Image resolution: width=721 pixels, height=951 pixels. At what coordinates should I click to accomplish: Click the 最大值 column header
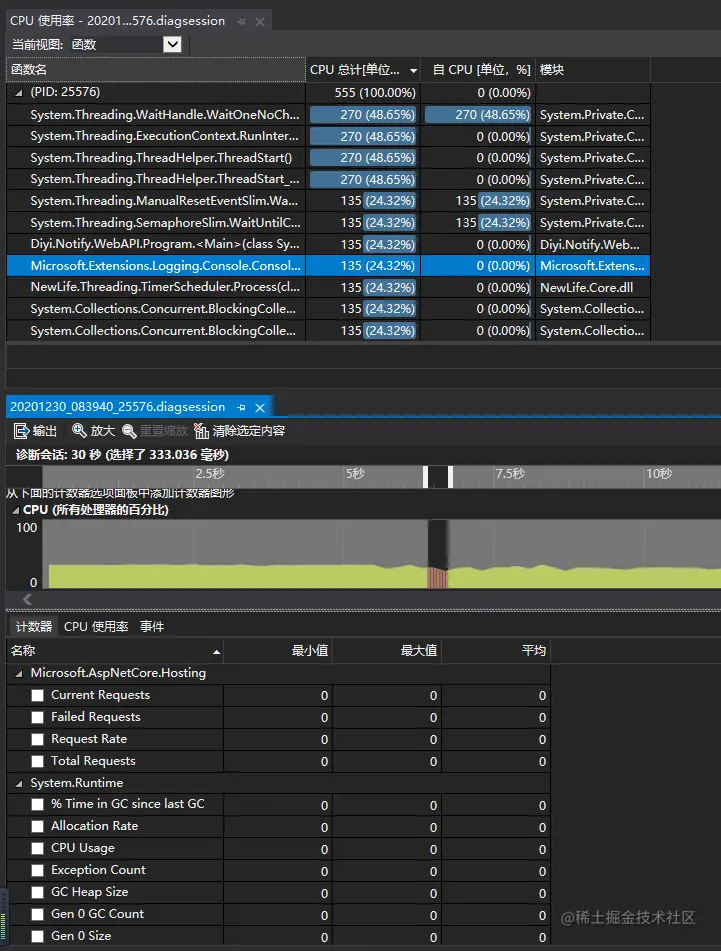(387, 651)
